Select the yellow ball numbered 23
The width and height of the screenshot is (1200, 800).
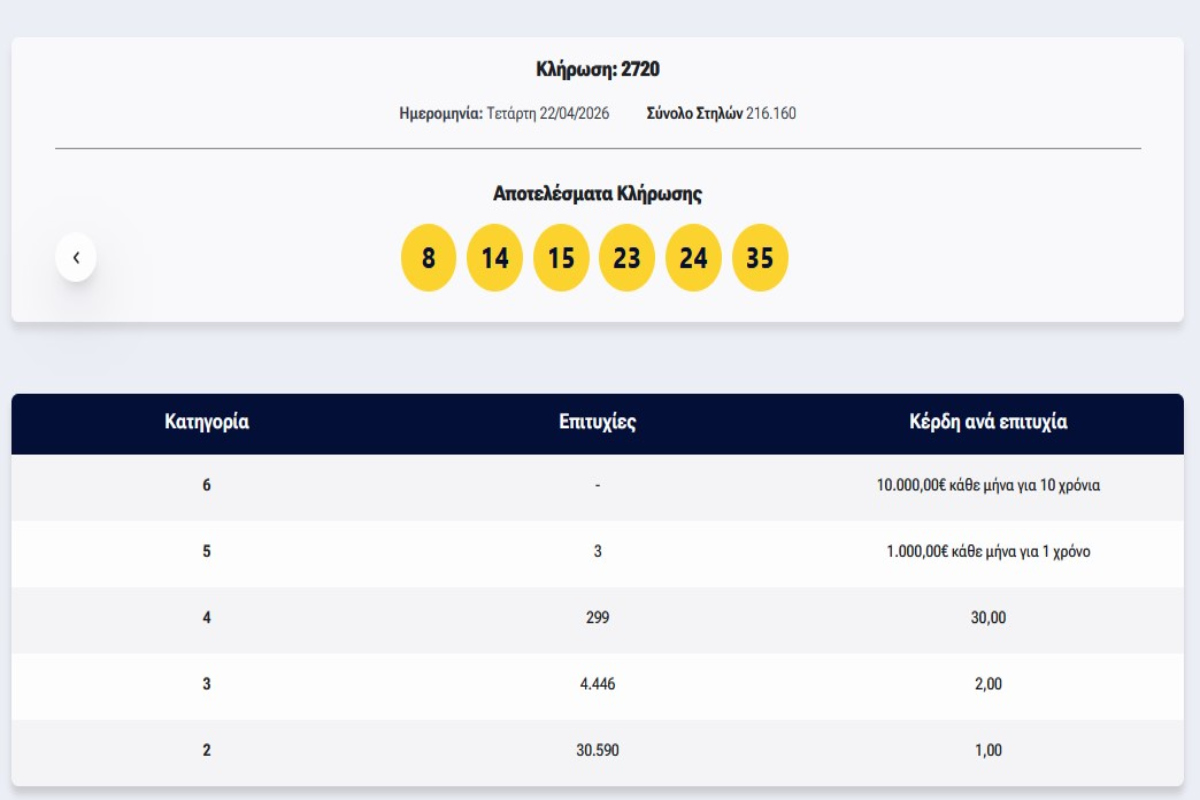pos(627,258)
